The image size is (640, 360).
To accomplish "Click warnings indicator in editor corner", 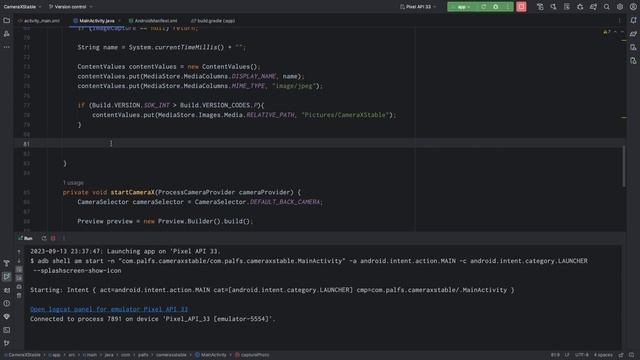I will [607, 32].
